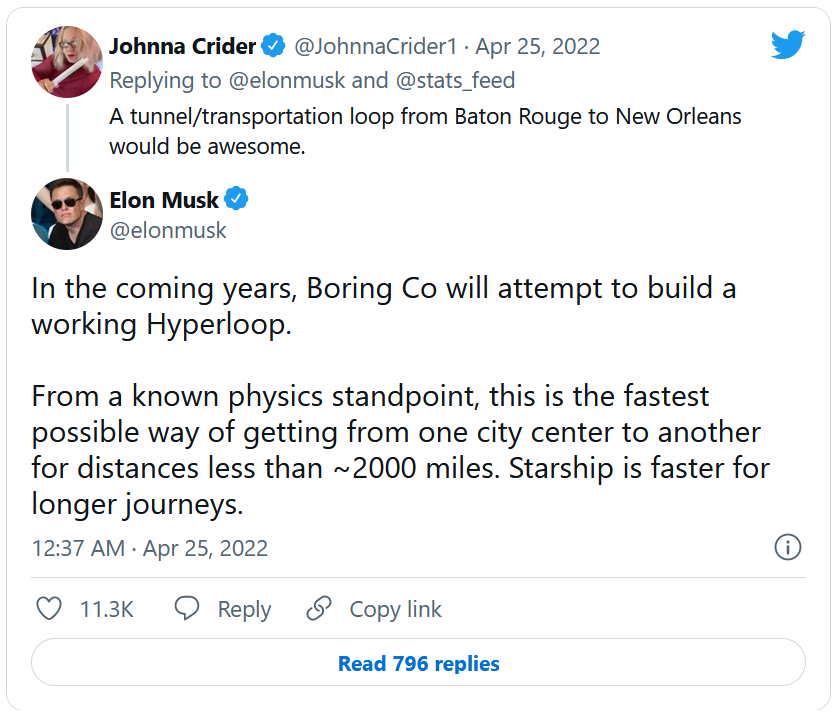Open the @JohnnaCrider1 handle link
This screenshot has width=837, height=719.
378,46
